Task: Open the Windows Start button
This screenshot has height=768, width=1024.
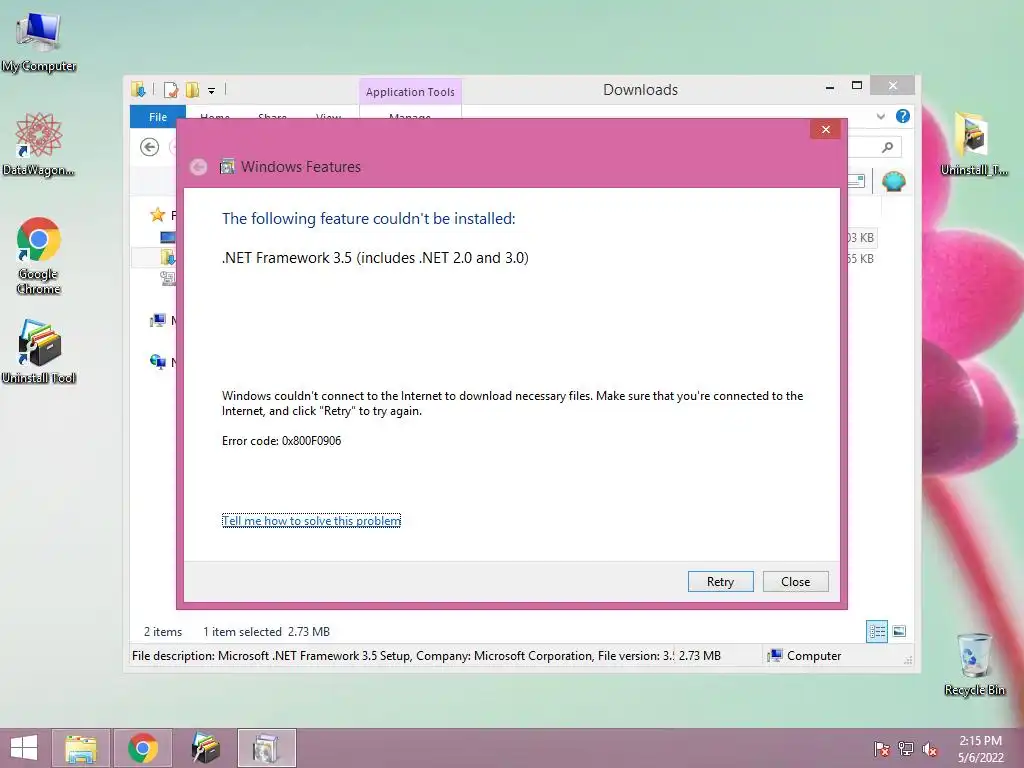Action: 24,748
